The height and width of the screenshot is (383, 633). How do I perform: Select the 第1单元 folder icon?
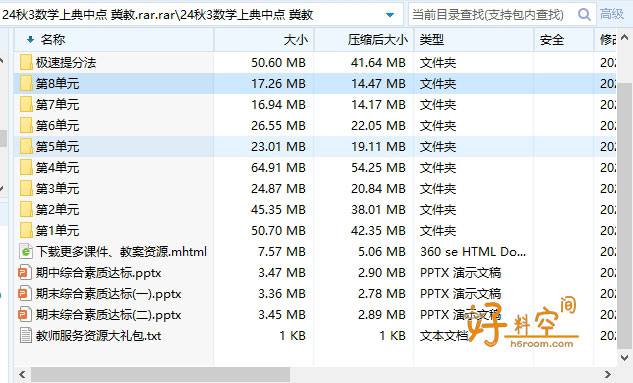click(x=26, y=230)
